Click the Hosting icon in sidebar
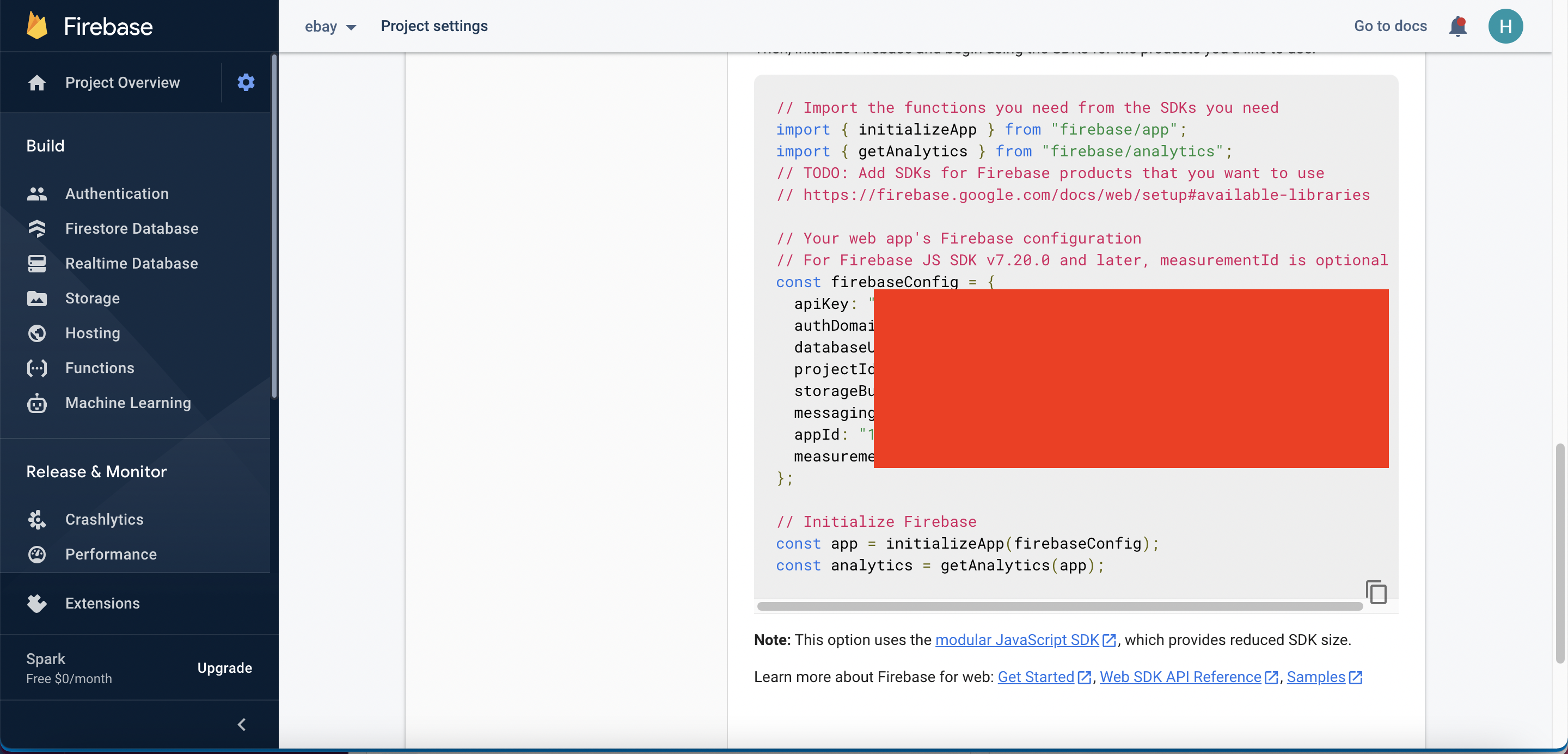This screenshot has width=1568, height=754. click(35, 333)
